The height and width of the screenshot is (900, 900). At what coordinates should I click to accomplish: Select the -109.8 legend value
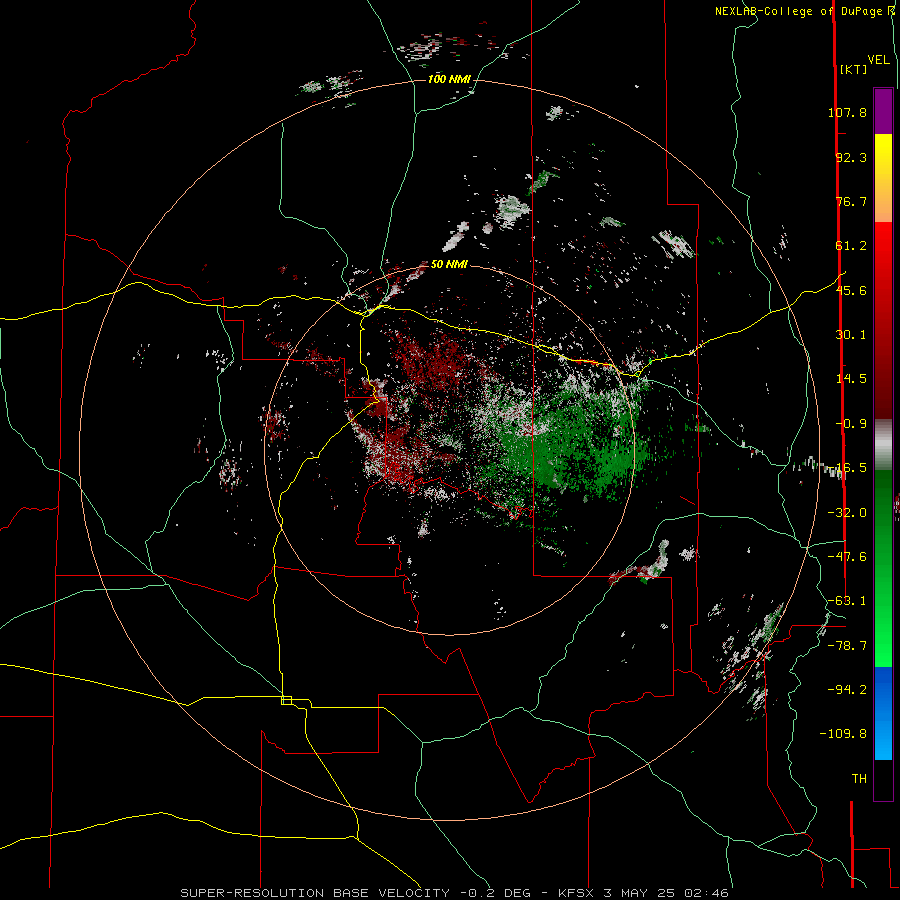[x=844, y=734]
